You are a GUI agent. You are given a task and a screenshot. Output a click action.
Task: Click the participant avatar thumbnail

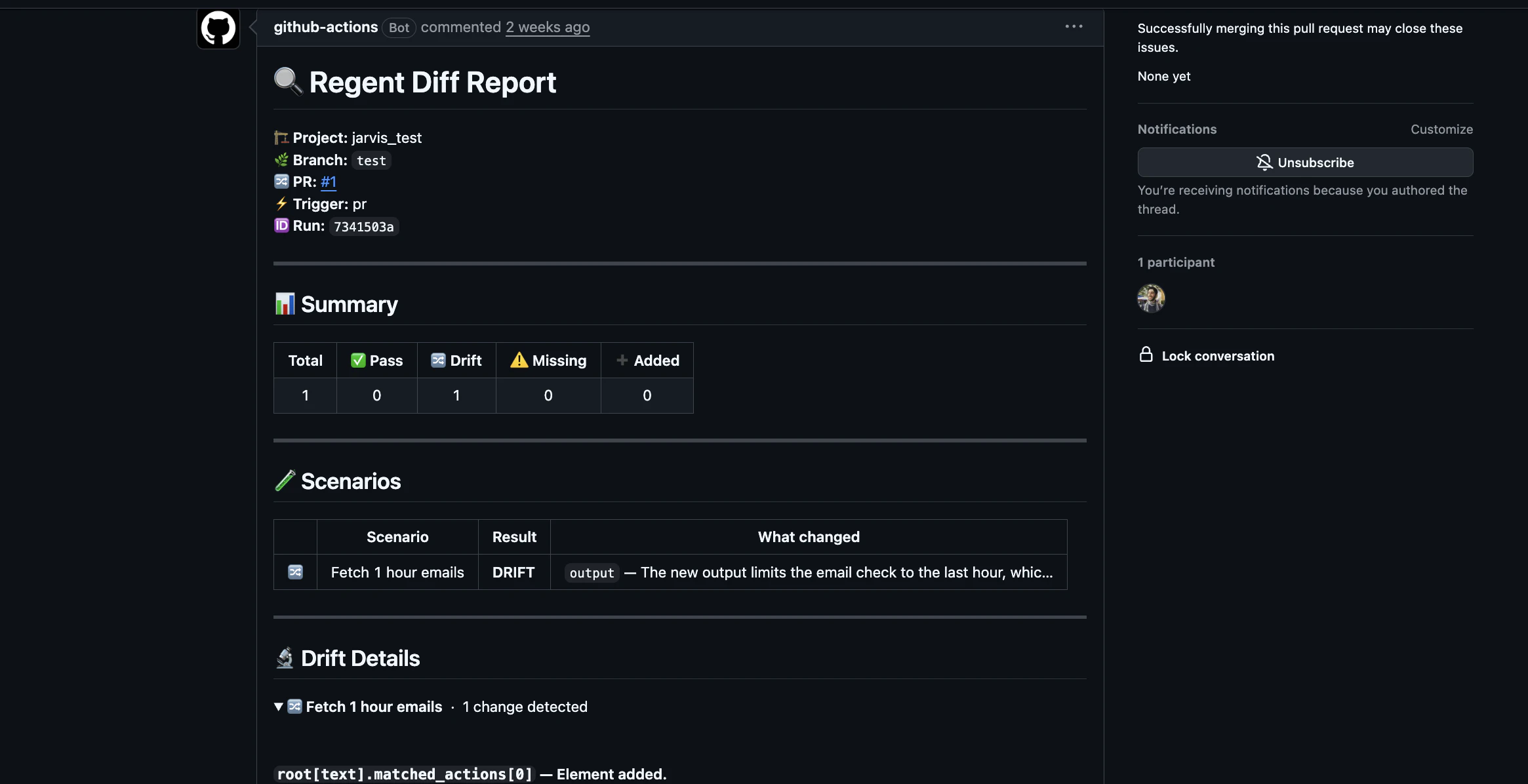coord(1151,298)
